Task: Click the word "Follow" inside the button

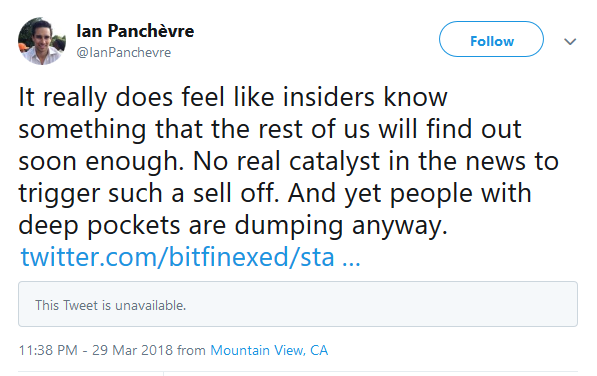Action: click(x=492, y=41)
